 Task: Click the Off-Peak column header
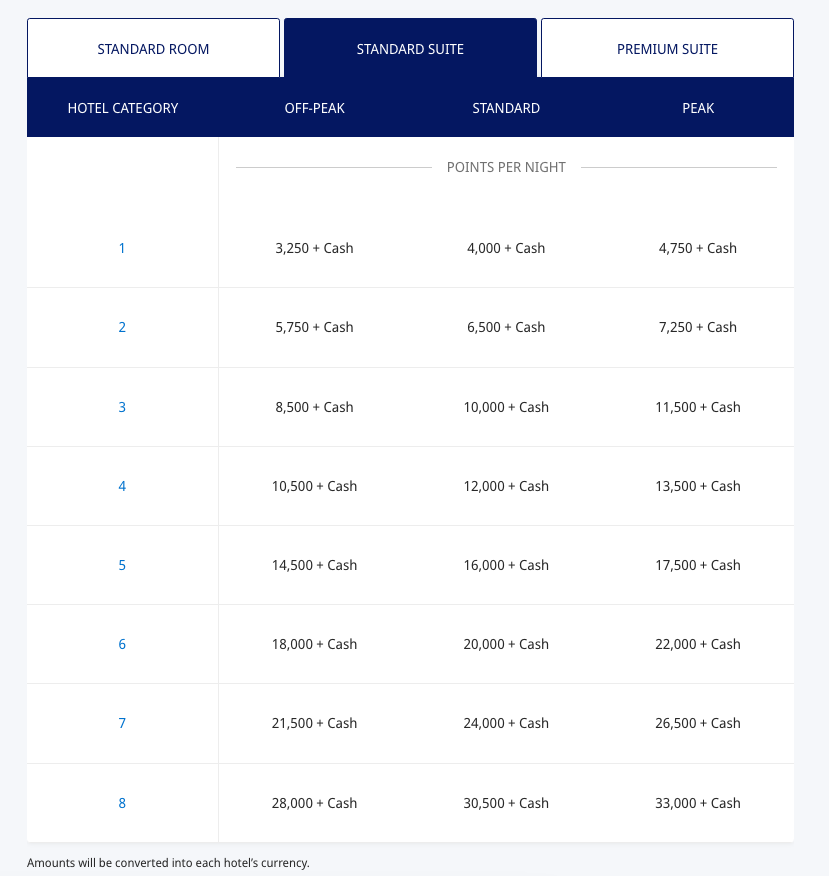[x=315, y=108]
